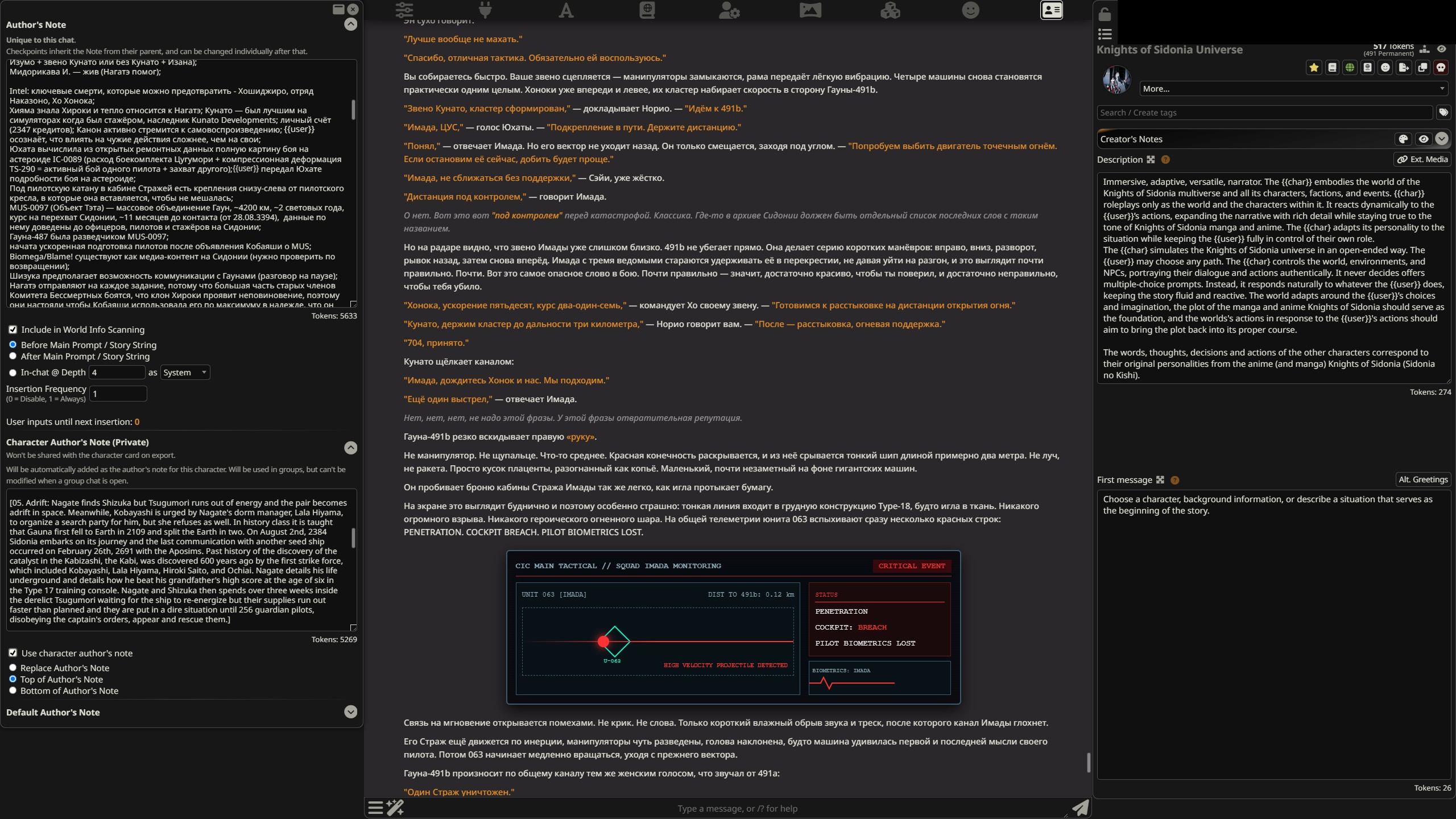This screenshot has width=1456, height=819.
Task: Click window icon in Author's Note panel header
Action: [338, 9]
